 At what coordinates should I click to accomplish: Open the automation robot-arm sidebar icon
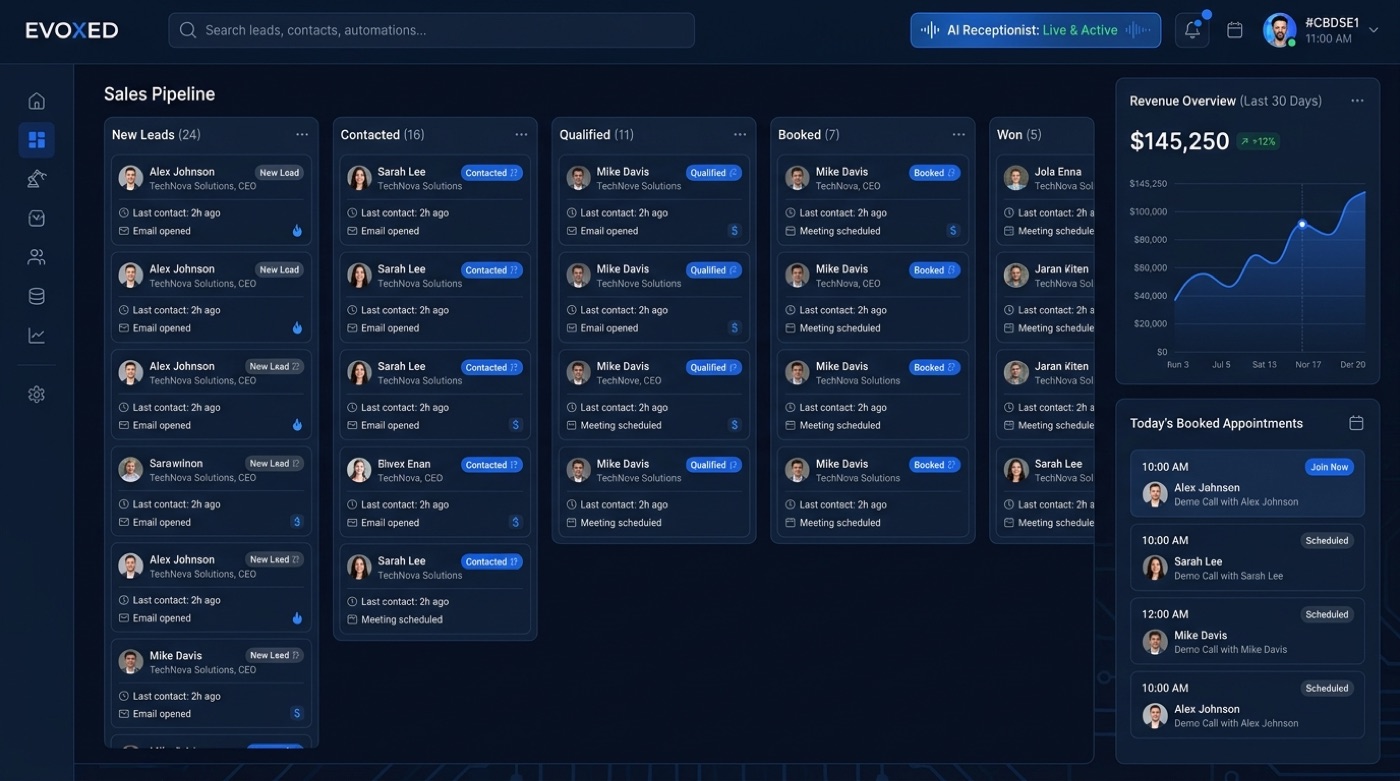point(36,179)
